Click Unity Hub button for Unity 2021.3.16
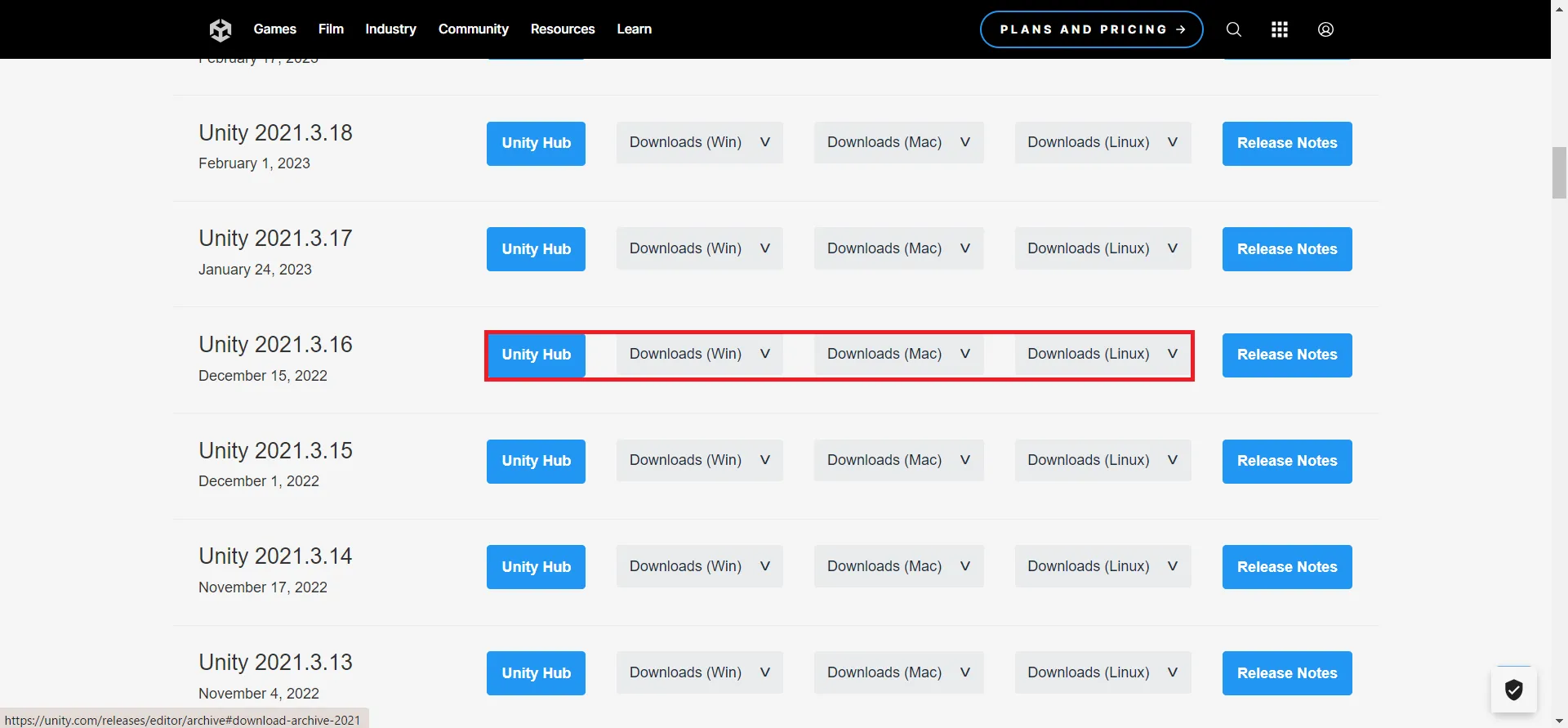The width and height of the screenshot is (1568, 728). pos(536,355)
